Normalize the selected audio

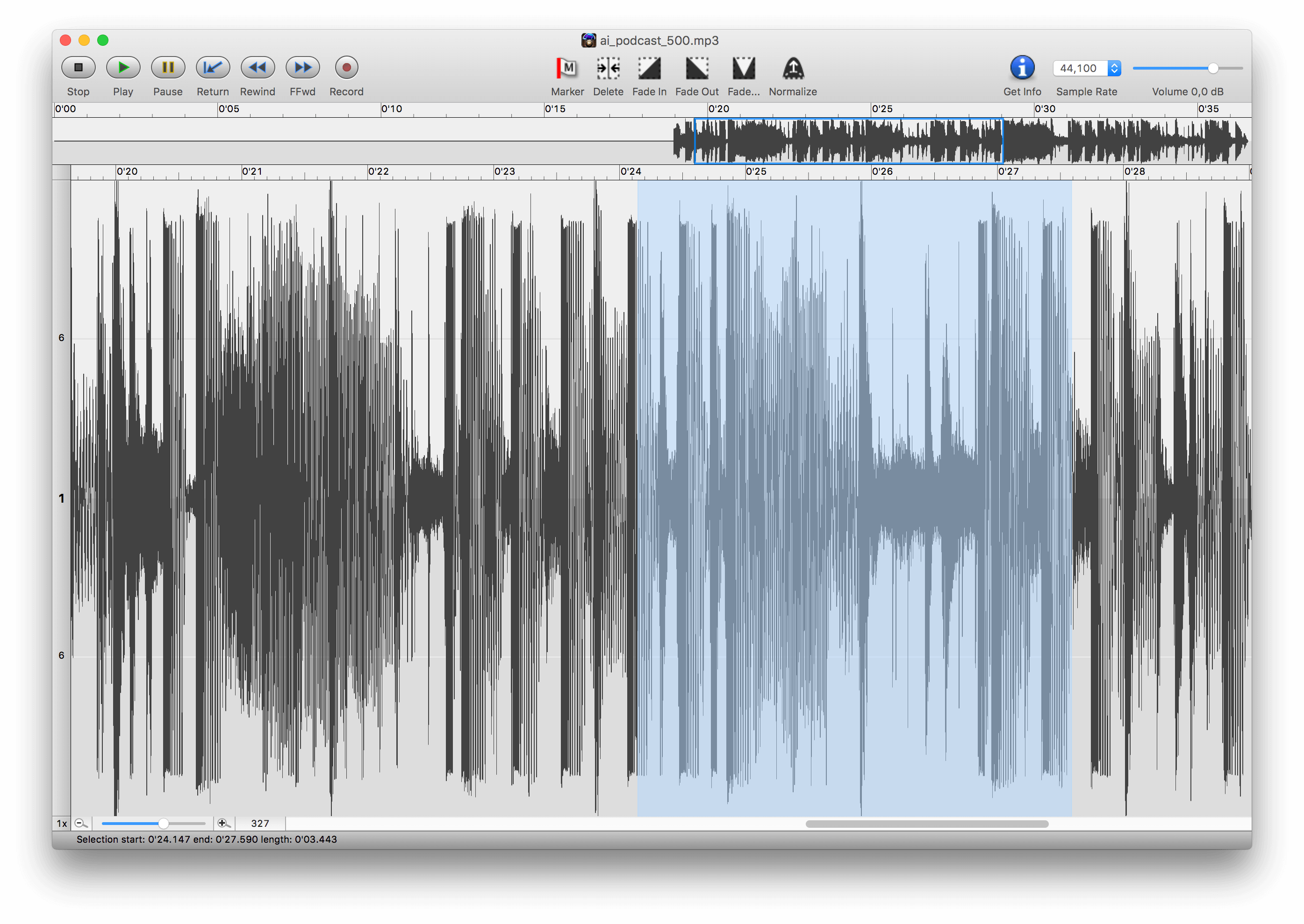(x=793, y=68)
